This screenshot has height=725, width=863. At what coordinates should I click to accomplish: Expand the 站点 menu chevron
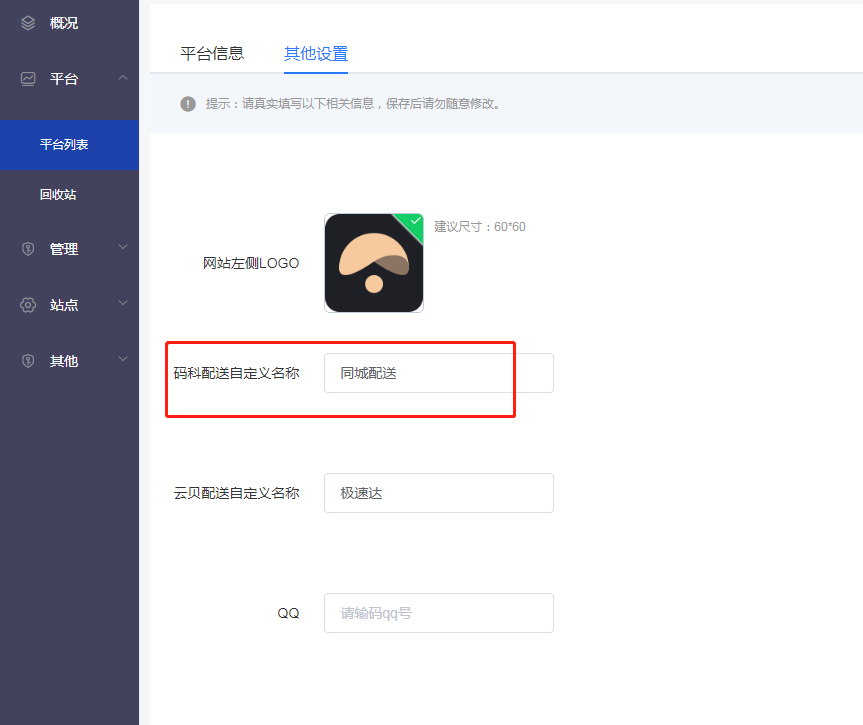coord(123,303)
